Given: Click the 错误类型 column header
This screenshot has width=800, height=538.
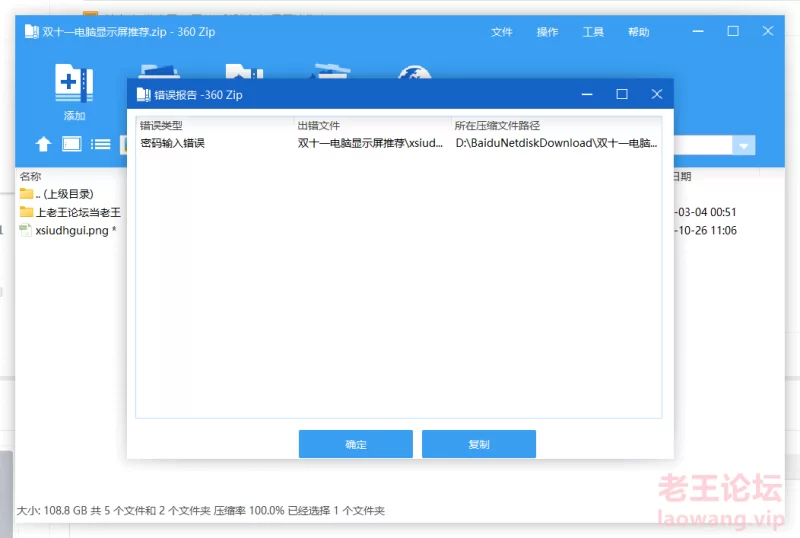Looking at the screenshot, I should (x=161, y=126).
